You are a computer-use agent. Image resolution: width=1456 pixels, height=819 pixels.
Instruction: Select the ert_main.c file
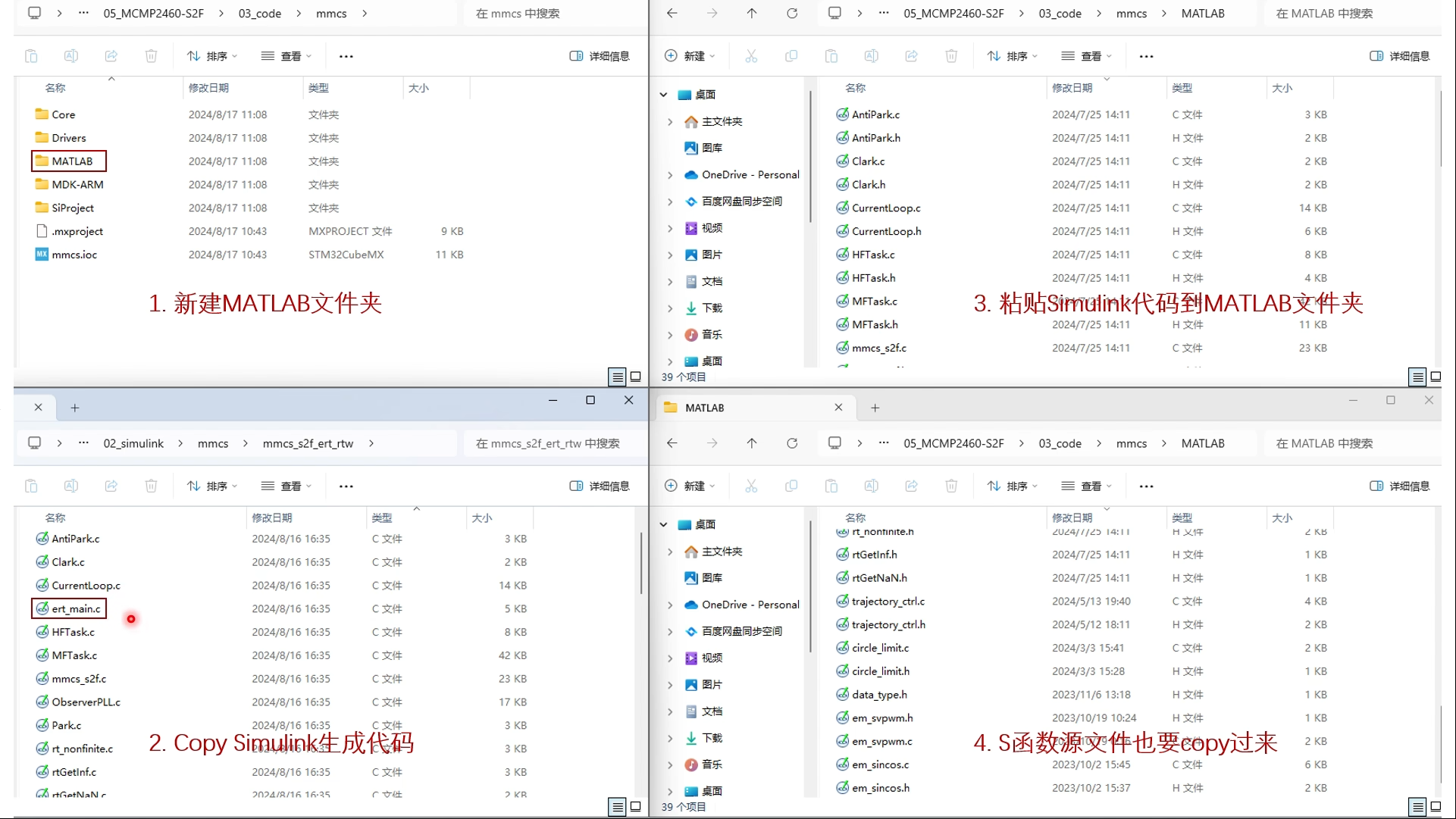(76, 608)
